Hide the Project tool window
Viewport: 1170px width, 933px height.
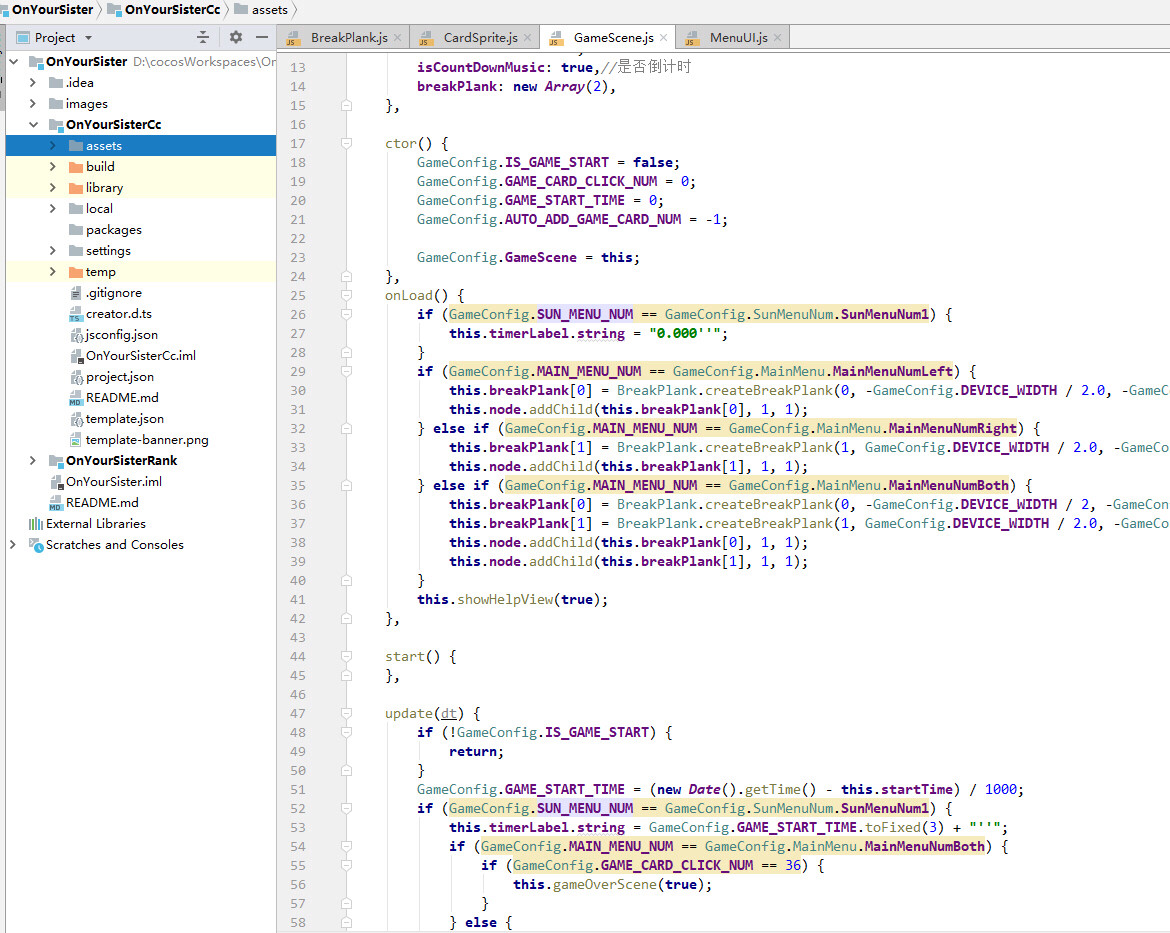(262, 37)
